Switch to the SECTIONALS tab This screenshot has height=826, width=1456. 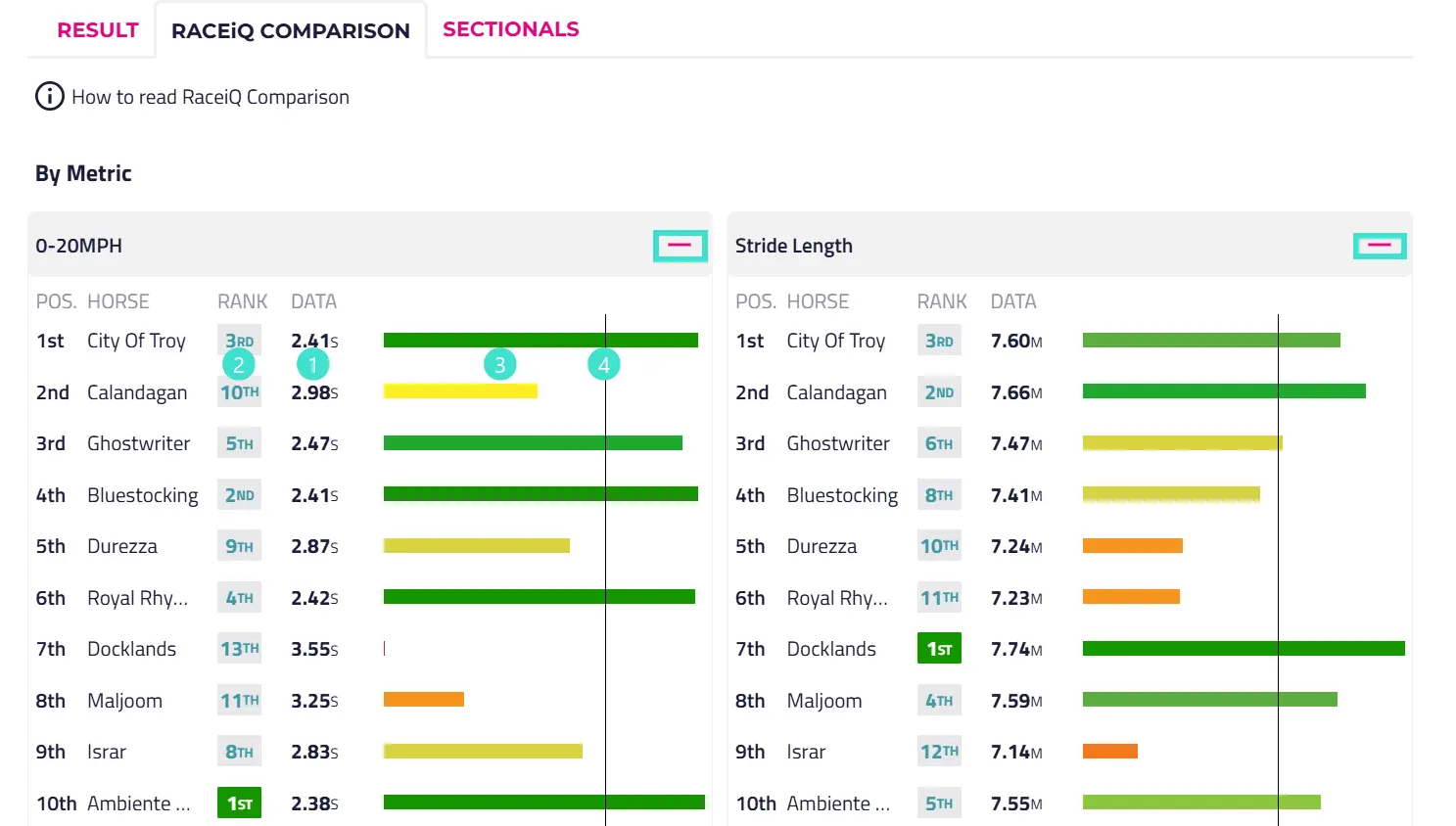[x=510, y=29]
